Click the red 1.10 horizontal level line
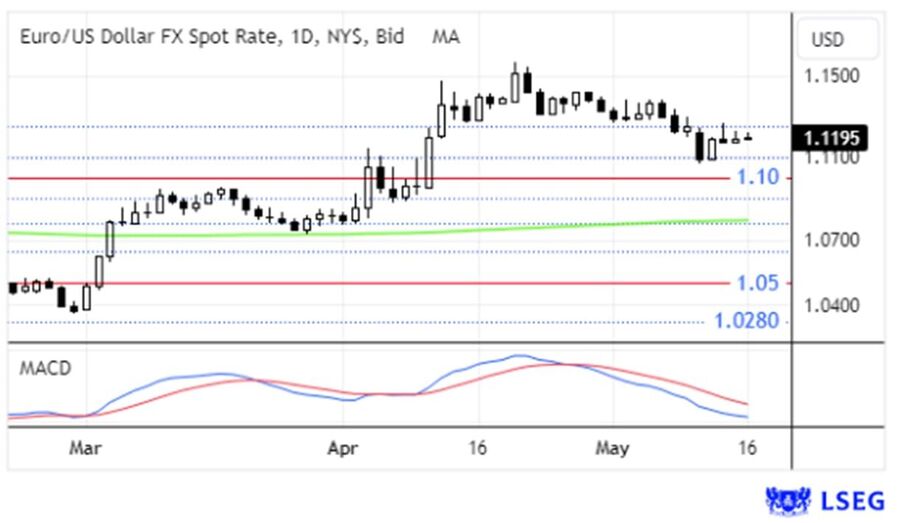The width and height of the screenshot is (900, 523). click(x=367, y=179)
